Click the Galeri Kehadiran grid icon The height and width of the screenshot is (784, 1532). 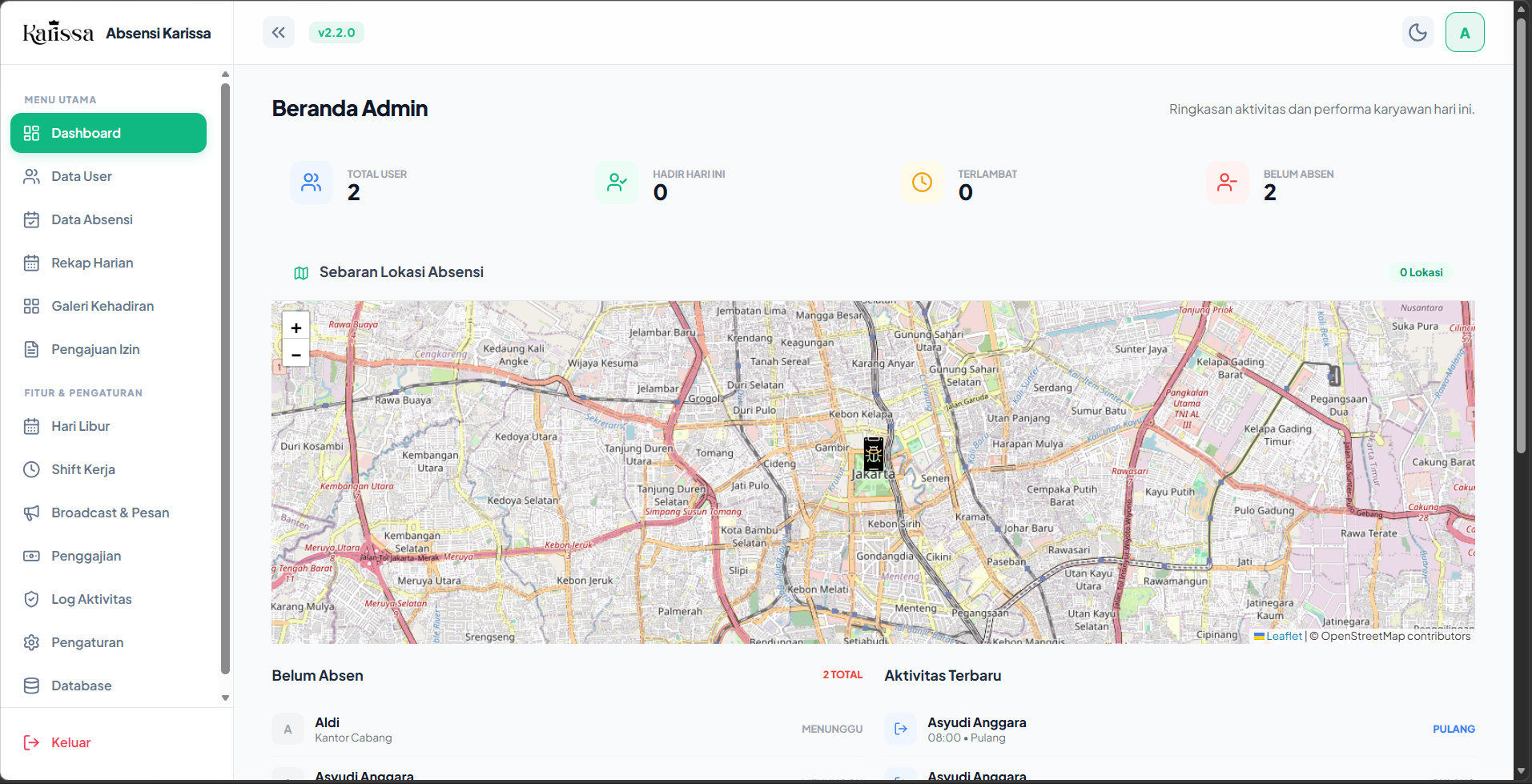pyautogui.click(x=31, y=306)
